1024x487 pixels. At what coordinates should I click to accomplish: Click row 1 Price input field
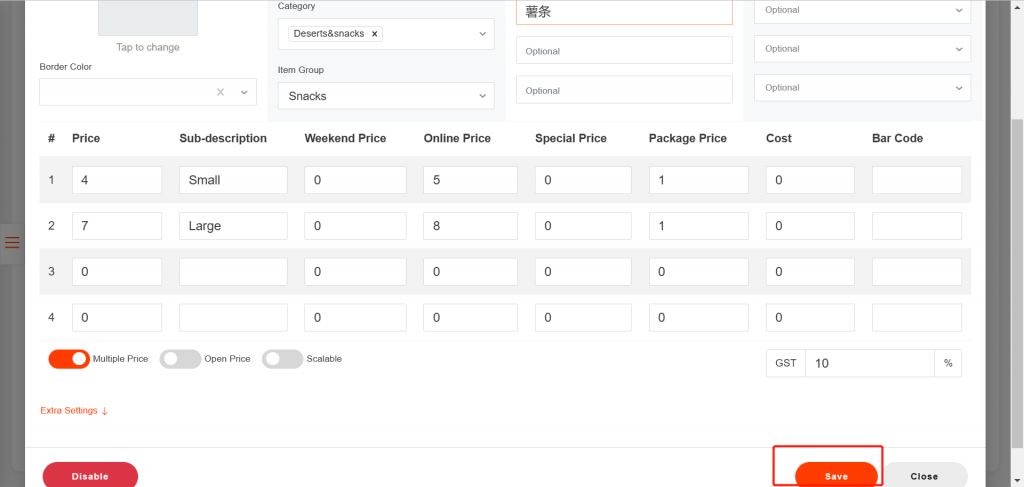pos(116,180)
